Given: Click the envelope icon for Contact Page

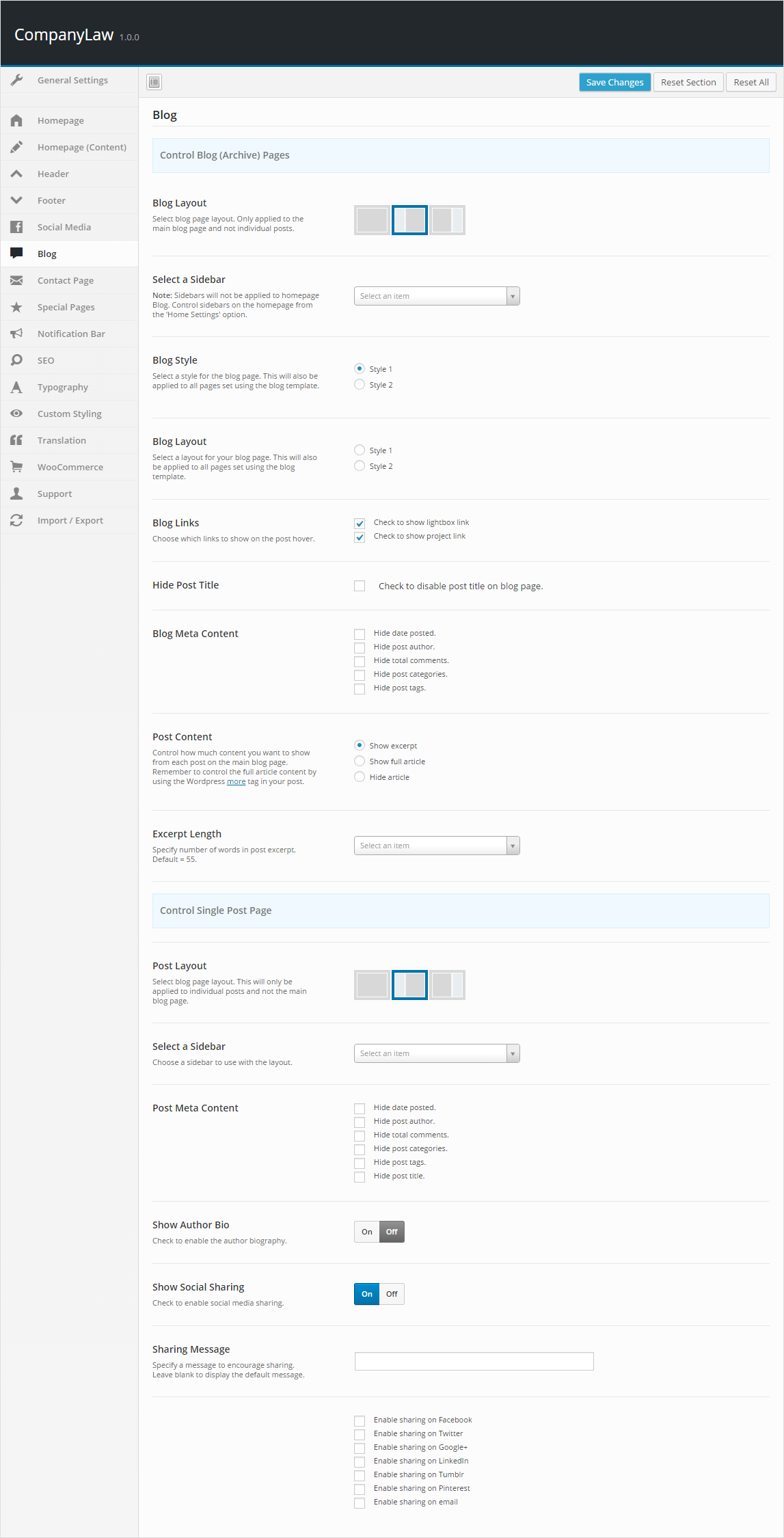Looking at the screenshot, I should [x=17, y=280].
